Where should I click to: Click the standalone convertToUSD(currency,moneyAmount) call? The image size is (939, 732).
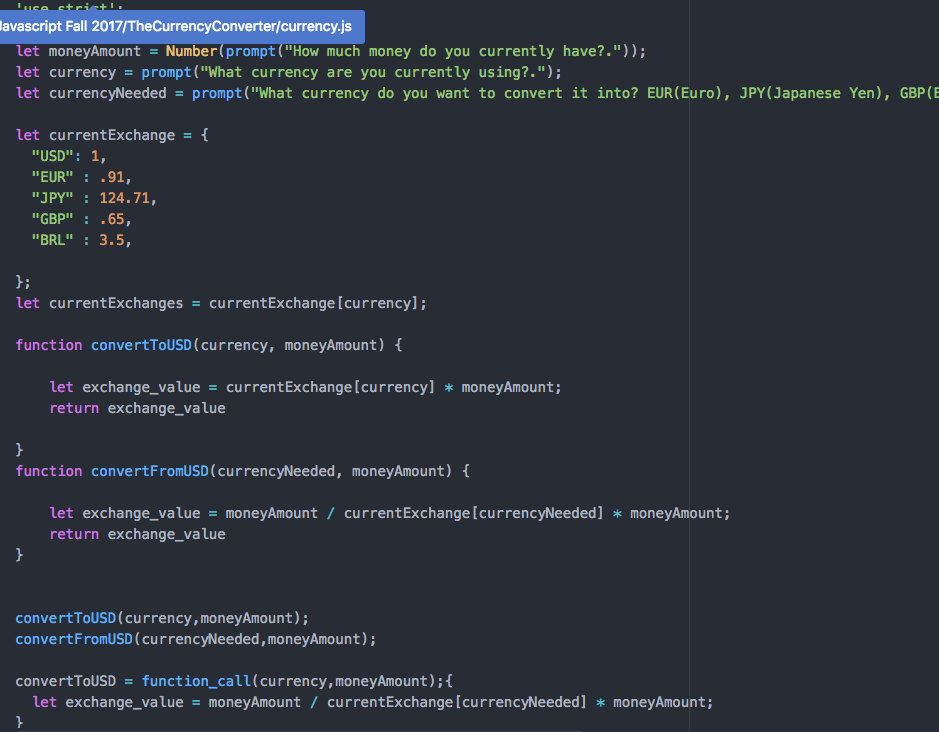(x=162, y=618)
